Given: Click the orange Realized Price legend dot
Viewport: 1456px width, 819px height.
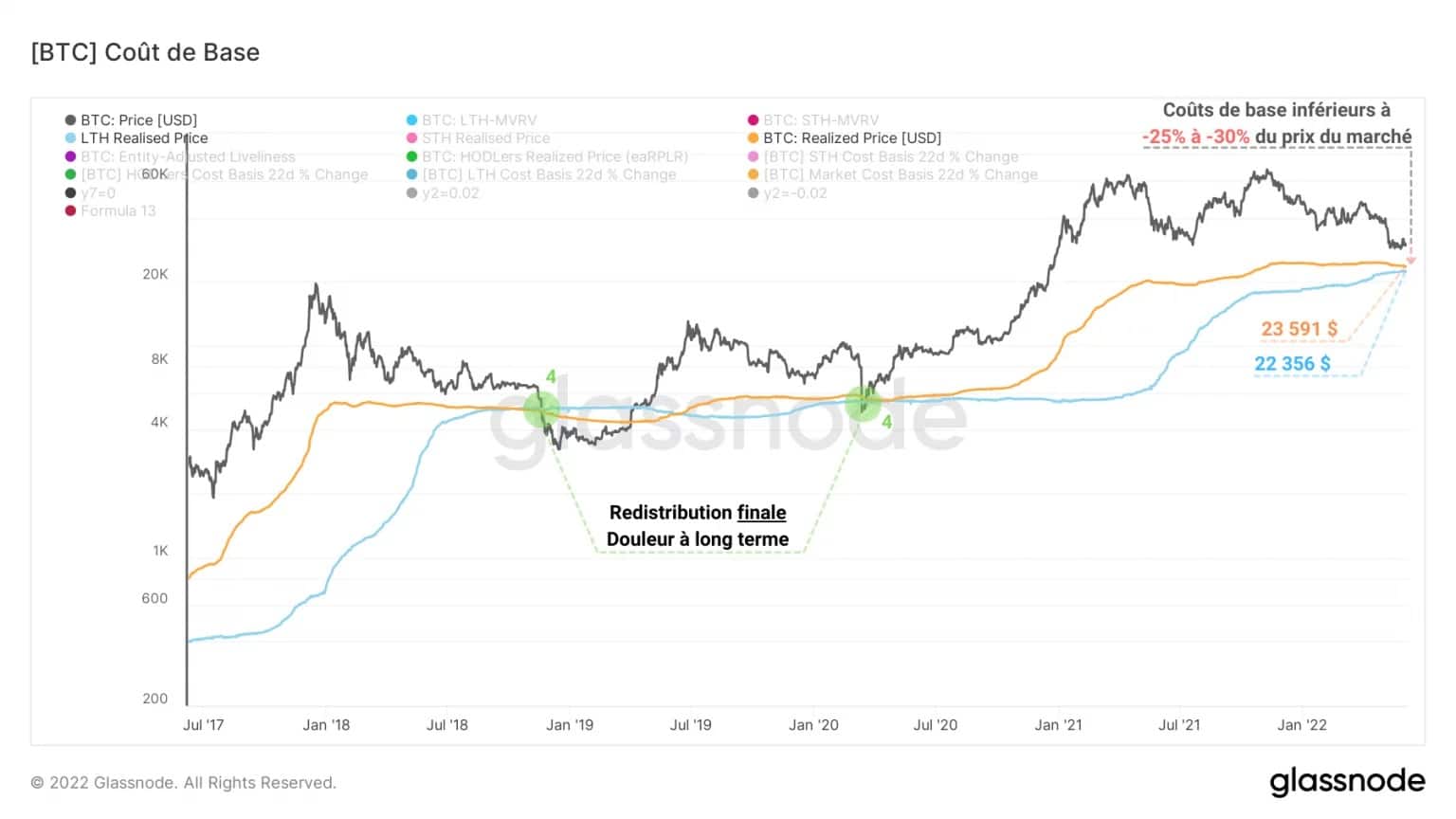Looking at the screenshot, I should point(753,138).
